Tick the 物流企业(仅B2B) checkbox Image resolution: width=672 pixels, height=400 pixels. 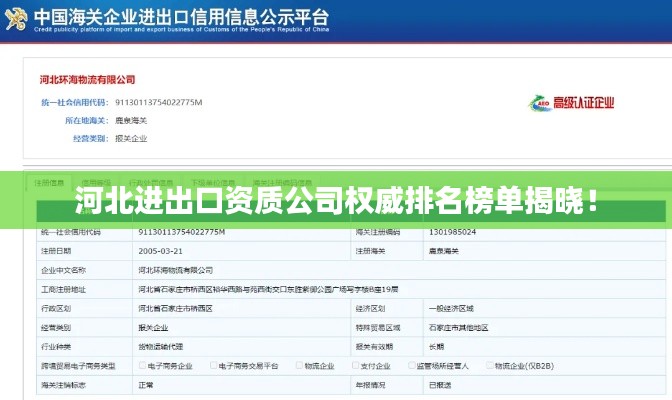tap(489, 365)
